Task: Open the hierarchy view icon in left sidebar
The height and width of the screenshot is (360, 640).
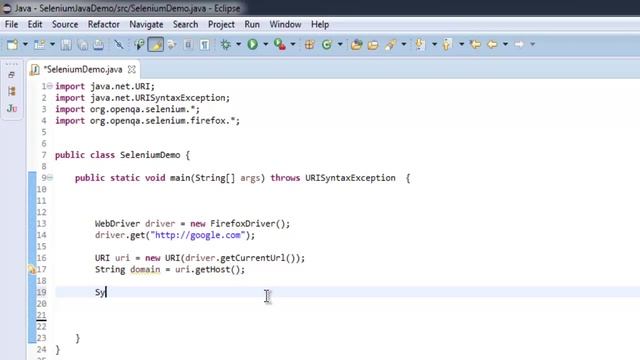Action: (x=11, y=91)
